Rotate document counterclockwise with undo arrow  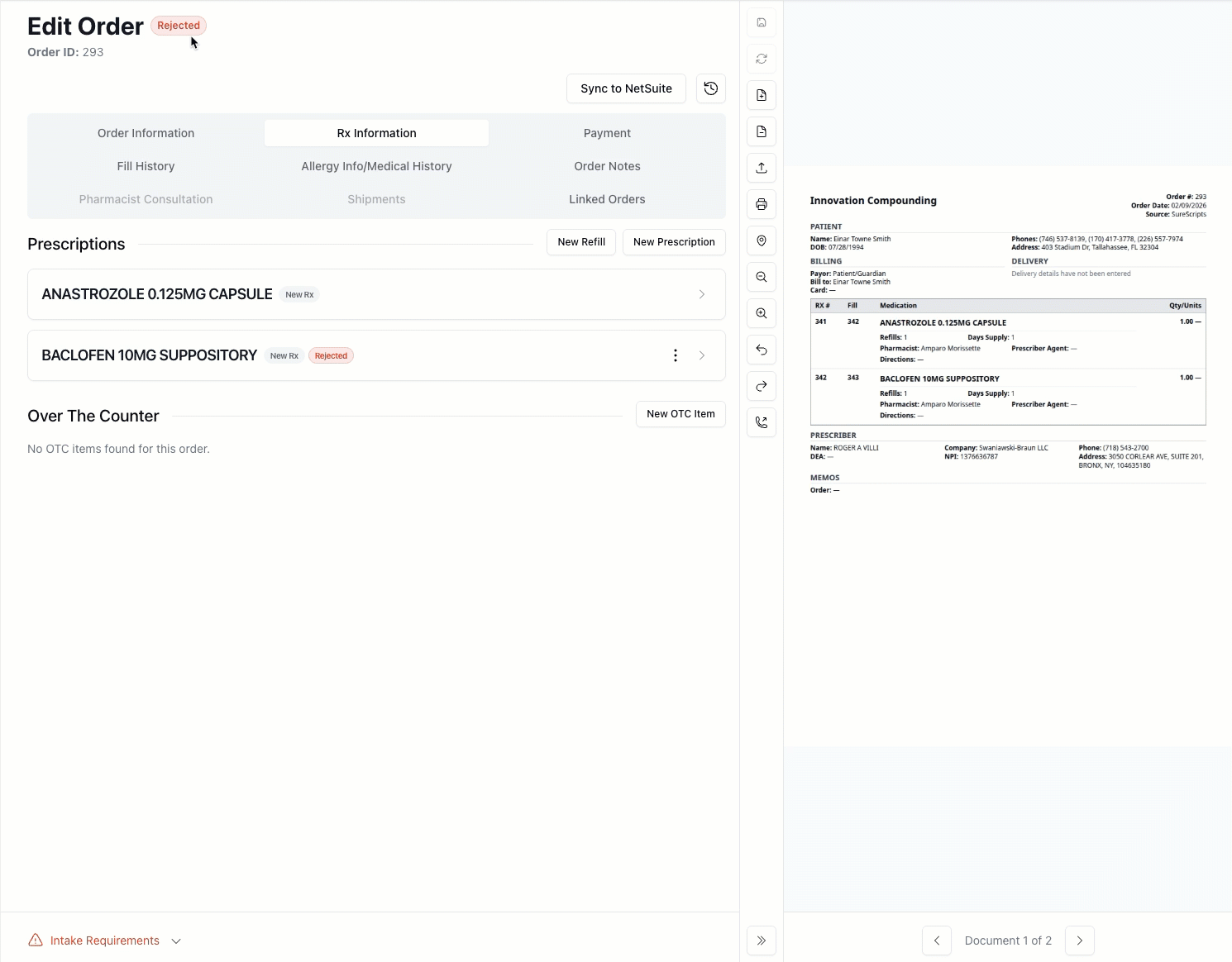pyautogui.click(x=762, y=350)
